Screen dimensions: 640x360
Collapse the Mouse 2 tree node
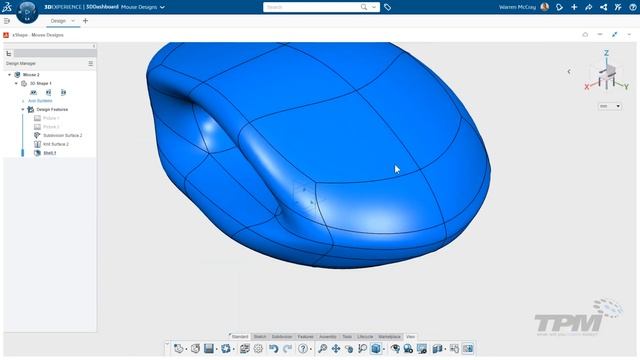click(x=9, y=75)
